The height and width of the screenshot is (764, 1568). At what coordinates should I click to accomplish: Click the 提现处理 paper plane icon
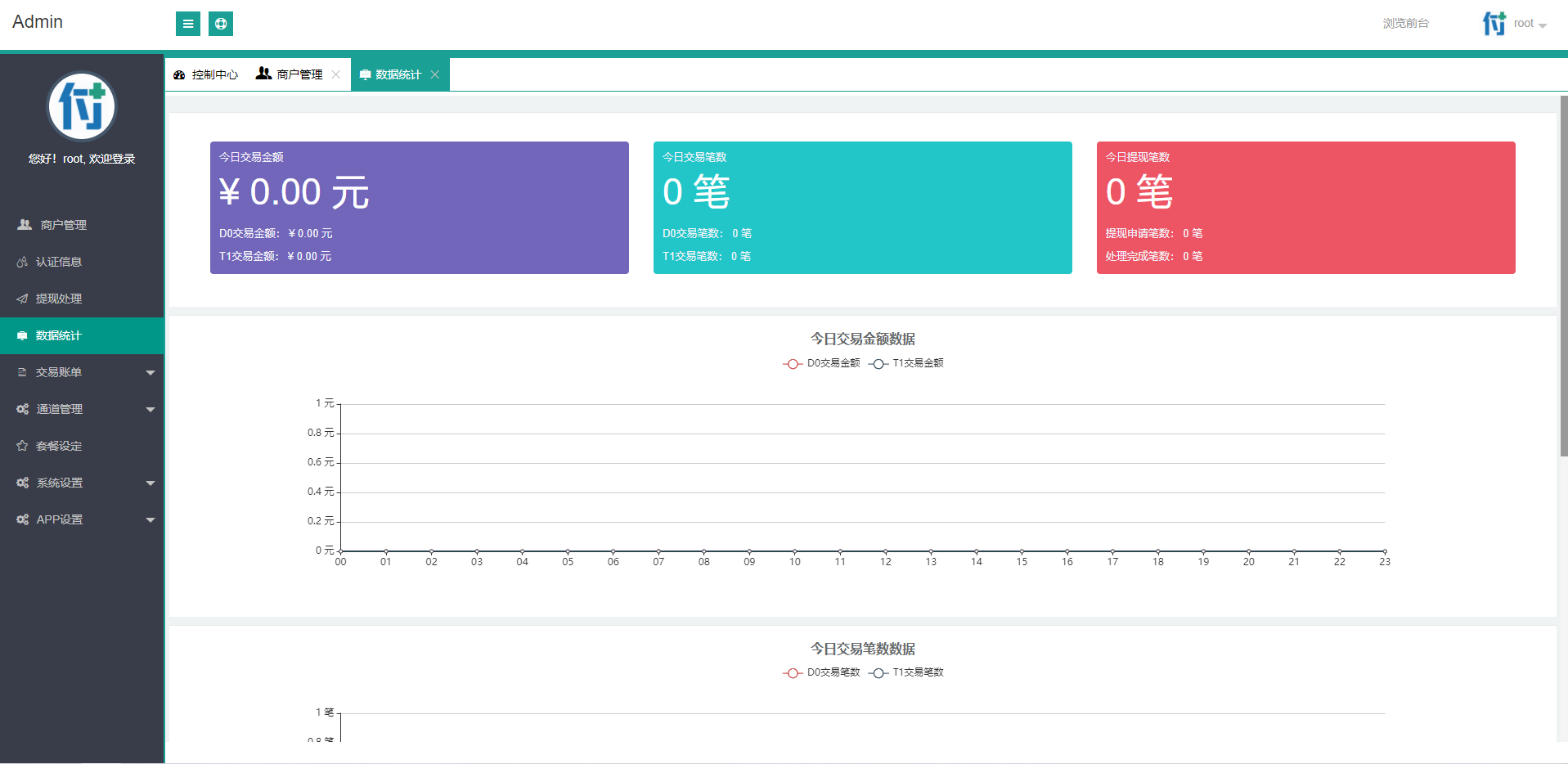click(x=22, y=299)
